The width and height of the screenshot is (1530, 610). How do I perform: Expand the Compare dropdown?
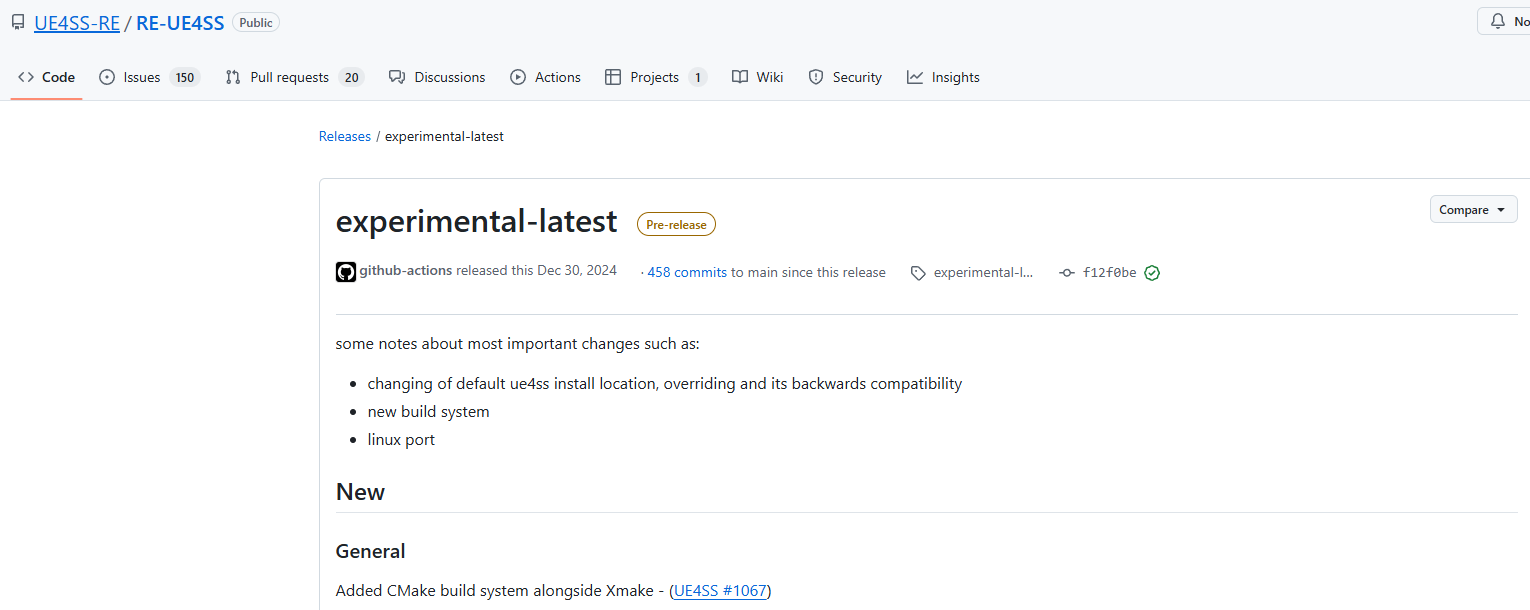[x=1473, y=210]
